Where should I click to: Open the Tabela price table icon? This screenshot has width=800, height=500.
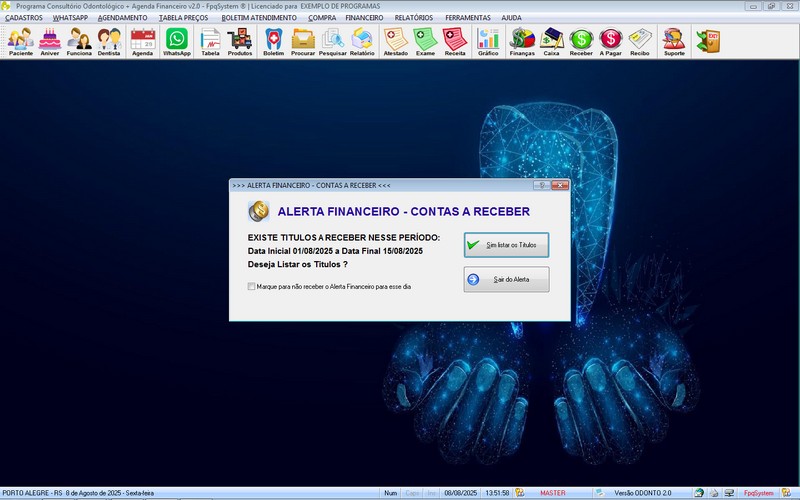point(210,42)
